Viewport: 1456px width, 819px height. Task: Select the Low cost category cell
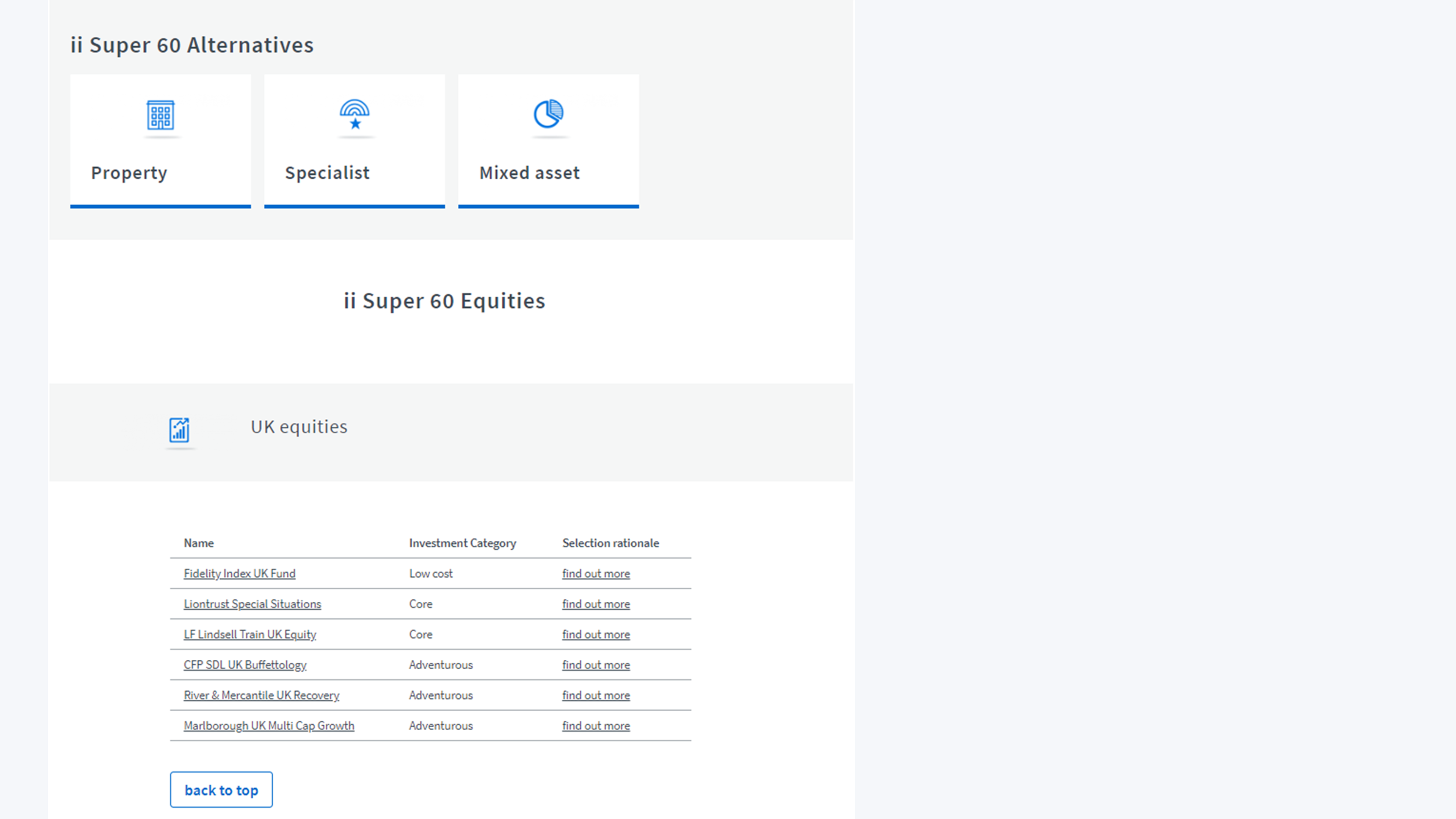[431, 573]
